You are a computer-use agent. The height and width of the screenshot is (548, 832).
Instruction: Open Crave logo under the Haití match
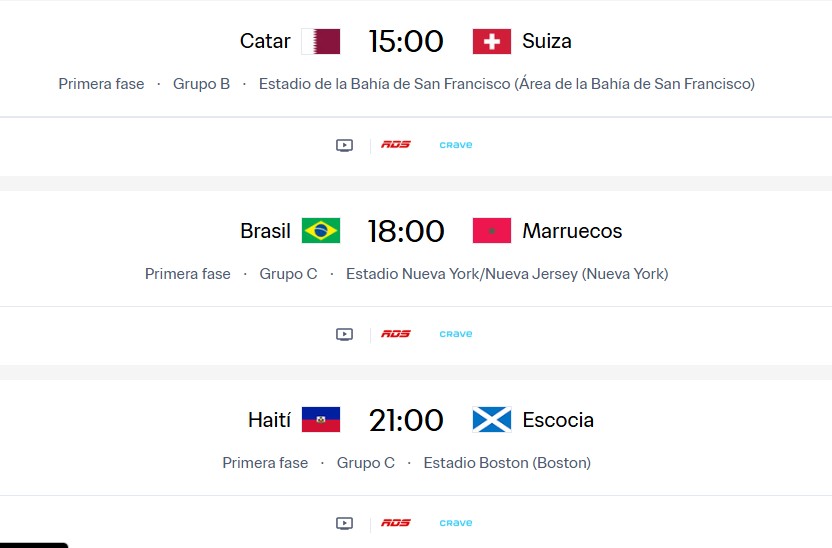(x=456, y=523)
